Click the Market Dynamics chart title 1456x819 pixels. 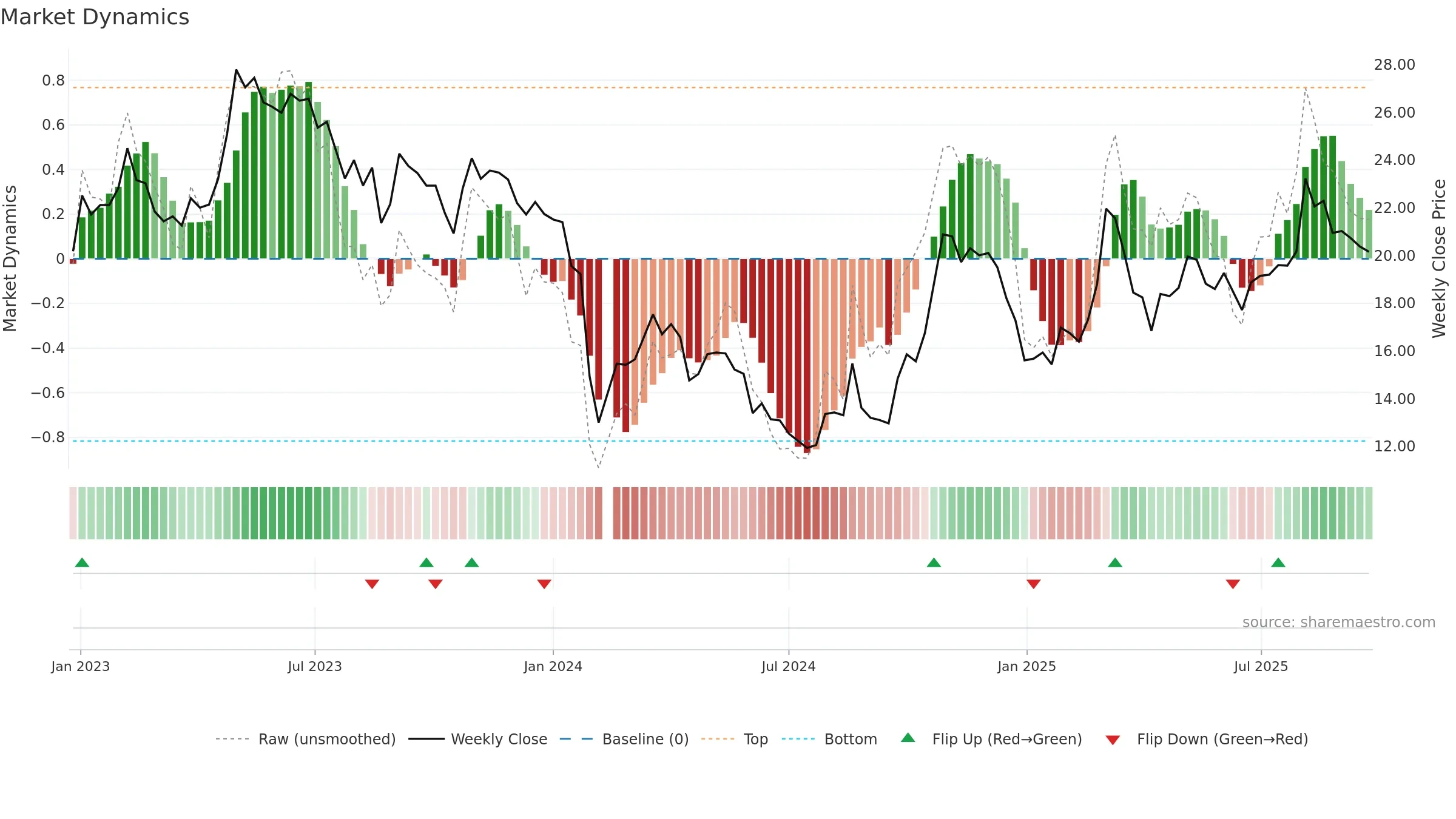pos(95,17)
